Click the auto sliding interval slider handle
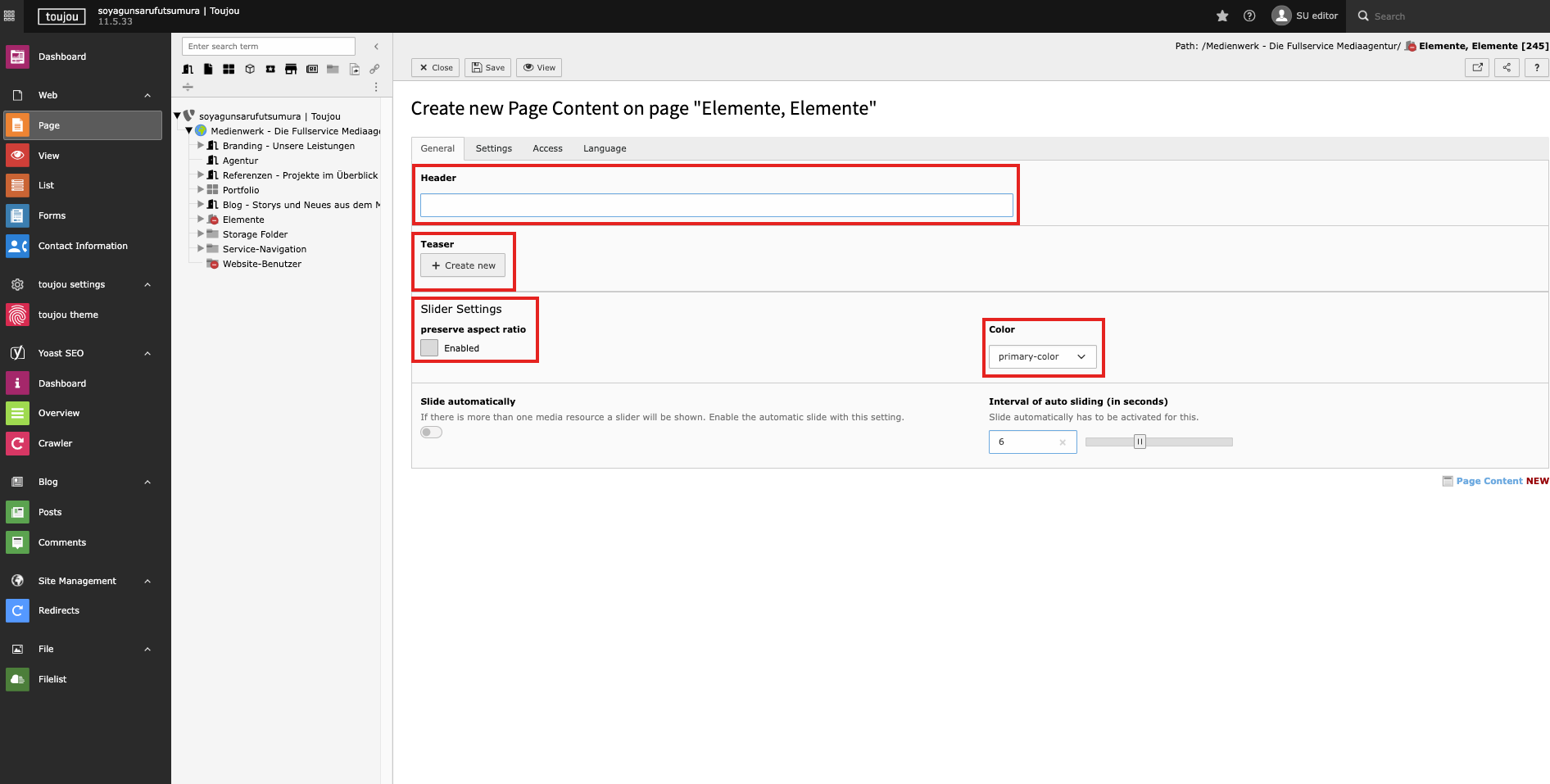 1139,442
